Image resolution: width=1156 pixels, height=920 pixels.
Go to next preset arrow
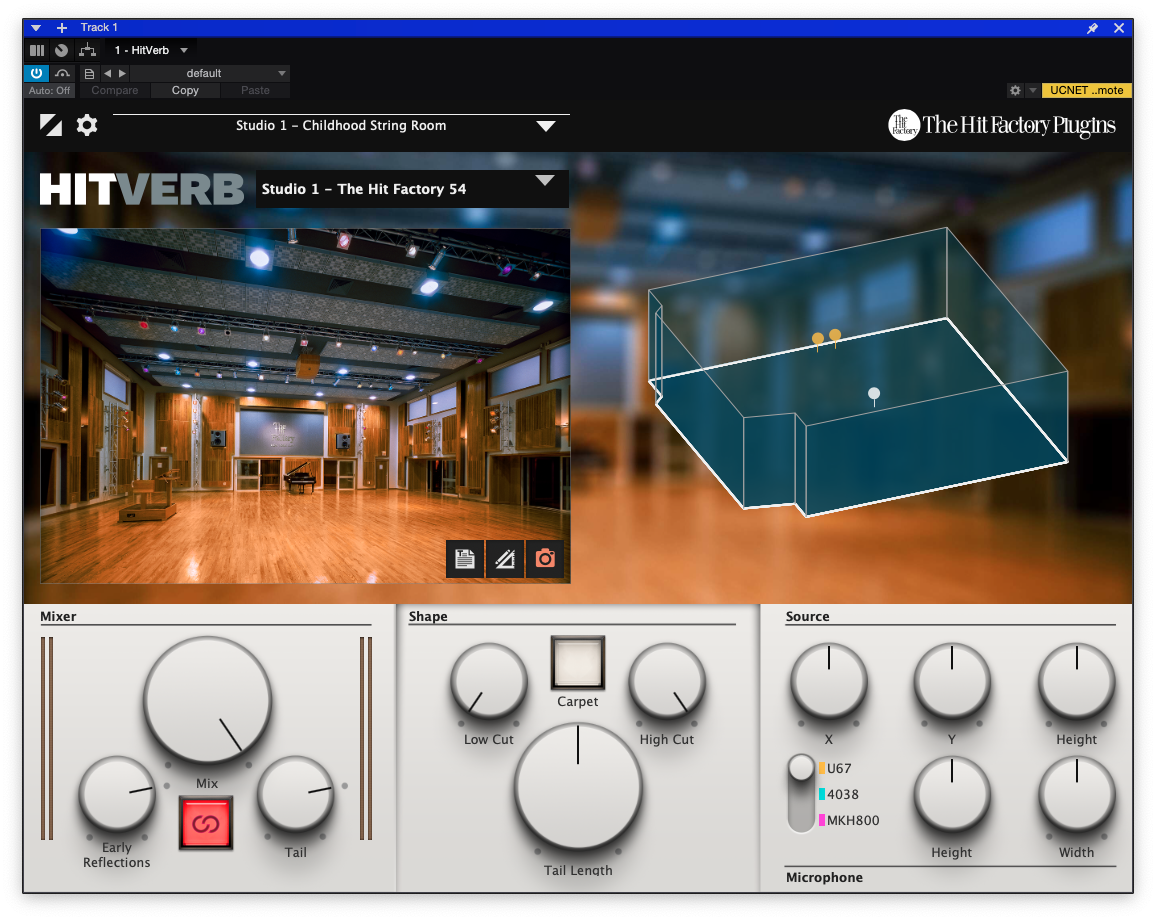[122, 73]
